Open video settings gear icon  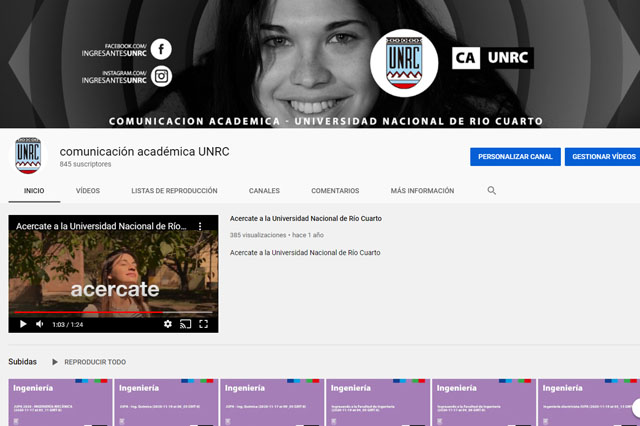(167, 324)
